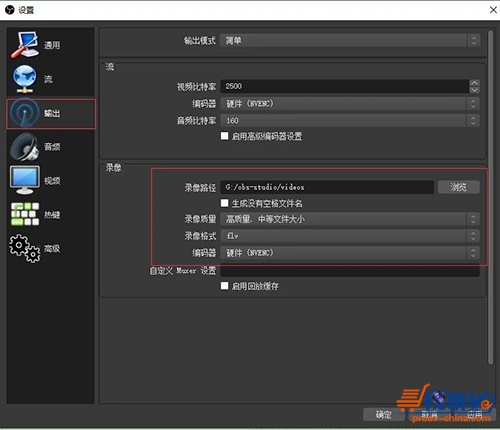This screenshot has height=430, width=500.
Task: Click the 确定 confirm button
Action: pyautogui.click(x=383, y=414)
